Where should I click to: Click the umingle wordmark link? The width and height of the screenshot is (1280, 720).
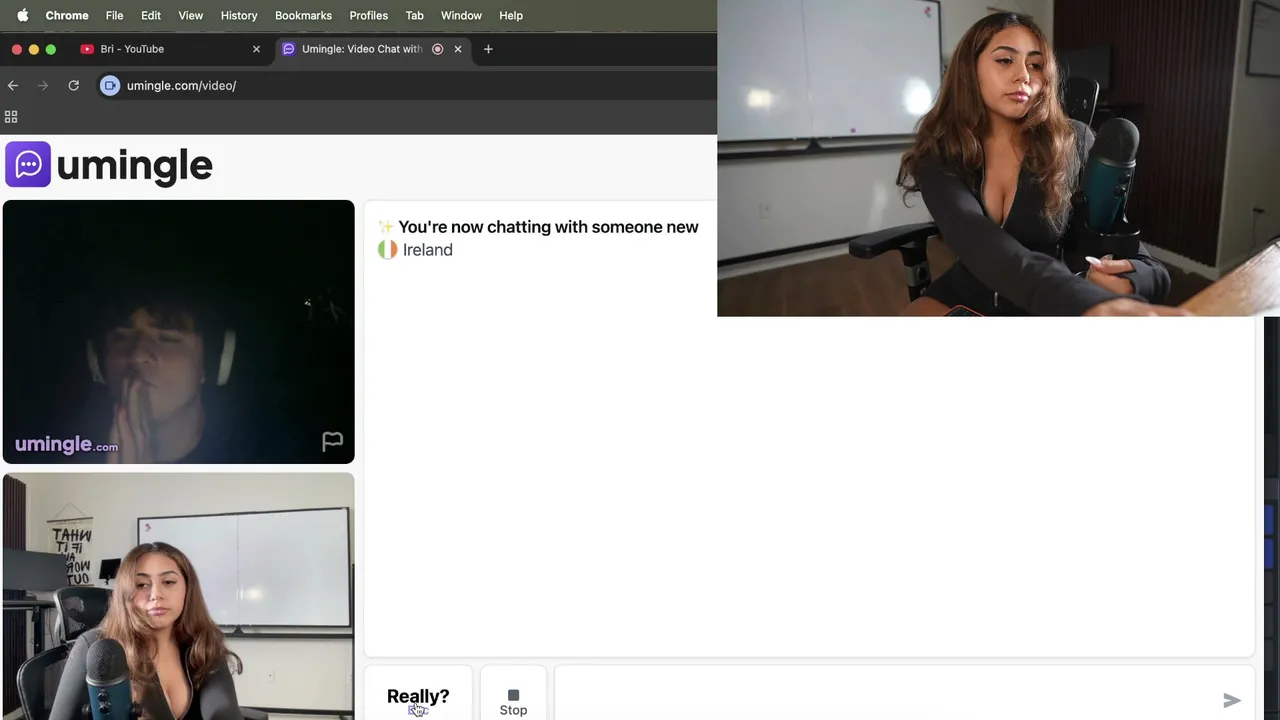pyautogui.click(x=135, y=165)
